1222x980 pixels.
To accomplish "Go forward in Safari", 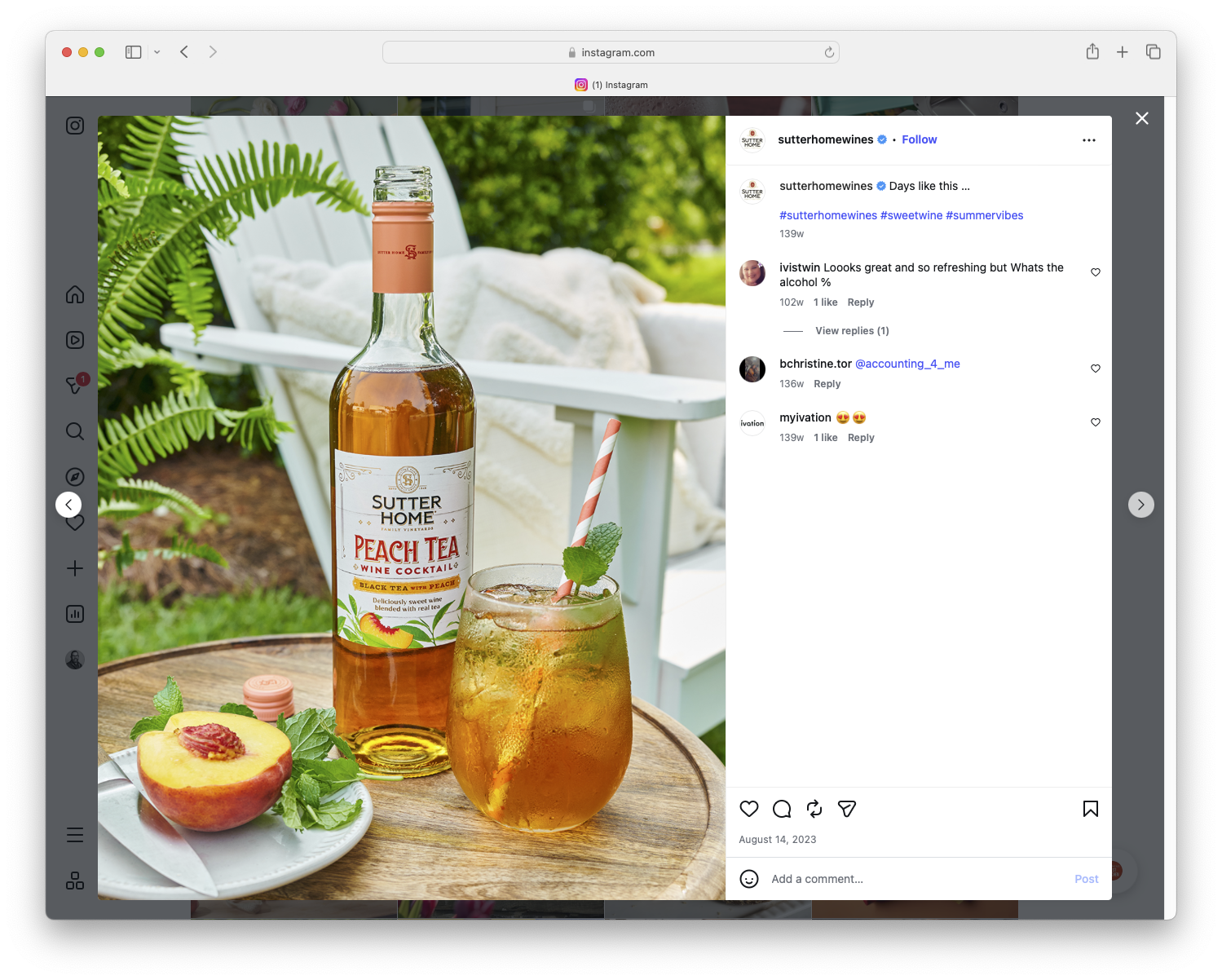I will coord(213,52).
